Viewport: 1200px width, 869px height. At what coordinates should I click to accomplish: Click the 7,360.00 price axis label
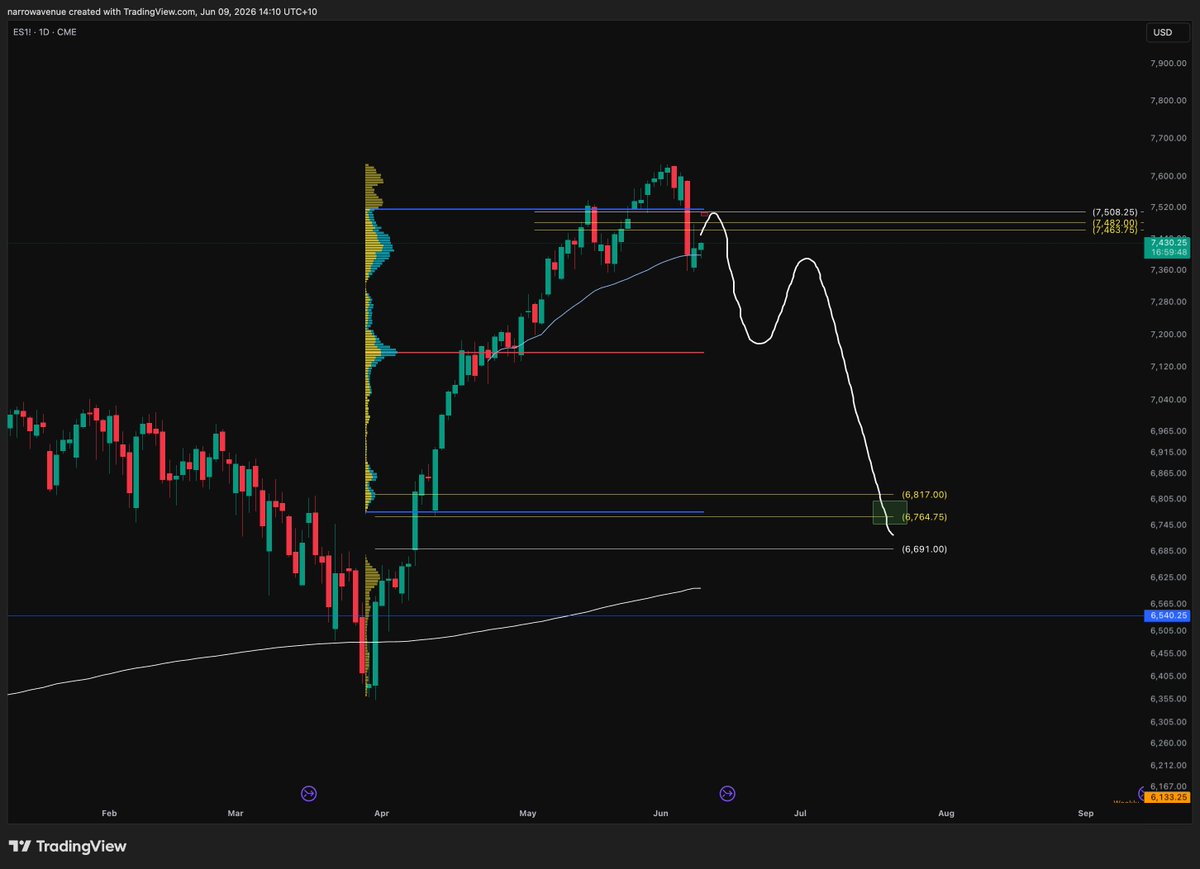(1168, 269)
